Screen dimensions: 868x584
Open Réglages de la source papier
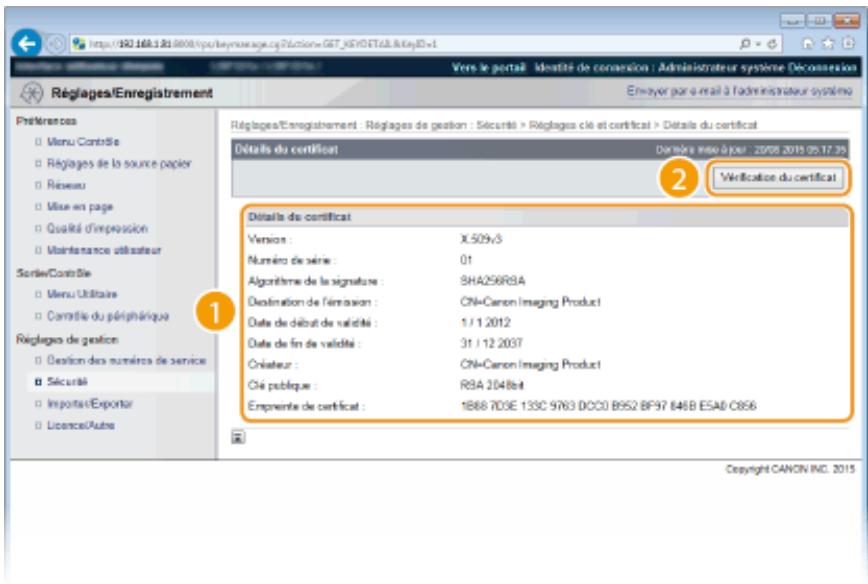click(119, 163)
